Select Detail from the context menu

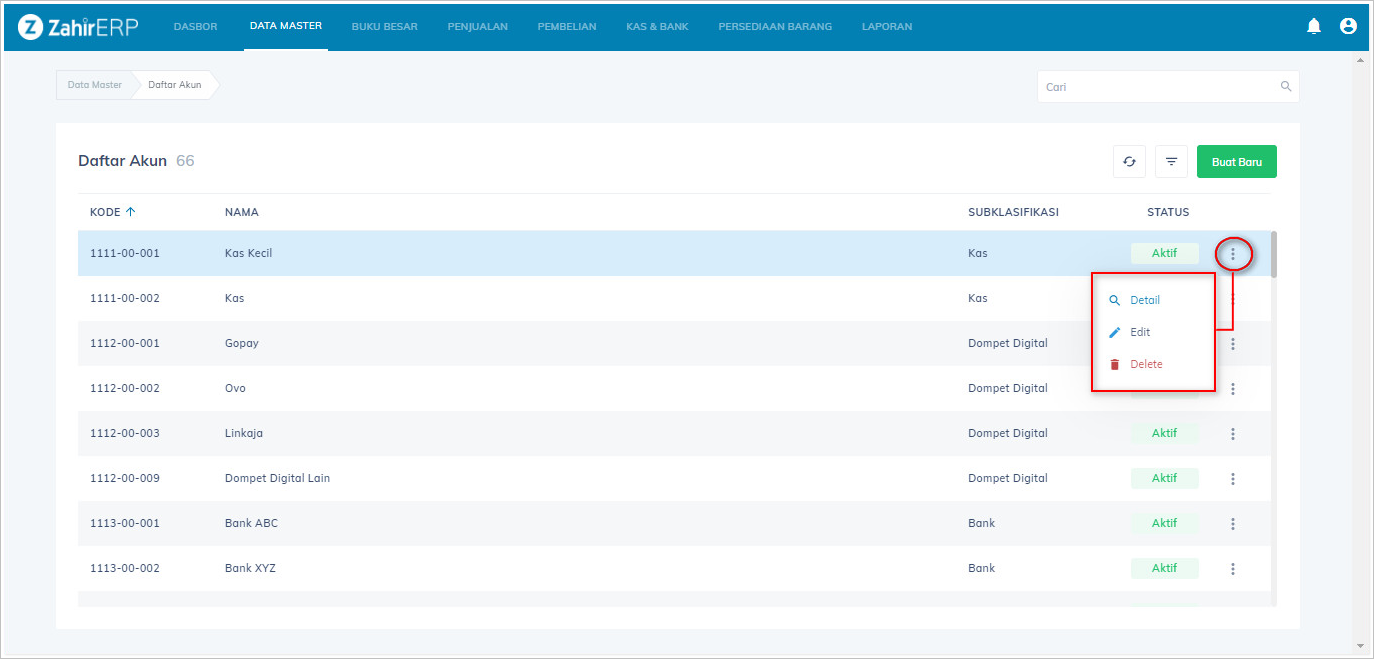tap(1144, 300)
